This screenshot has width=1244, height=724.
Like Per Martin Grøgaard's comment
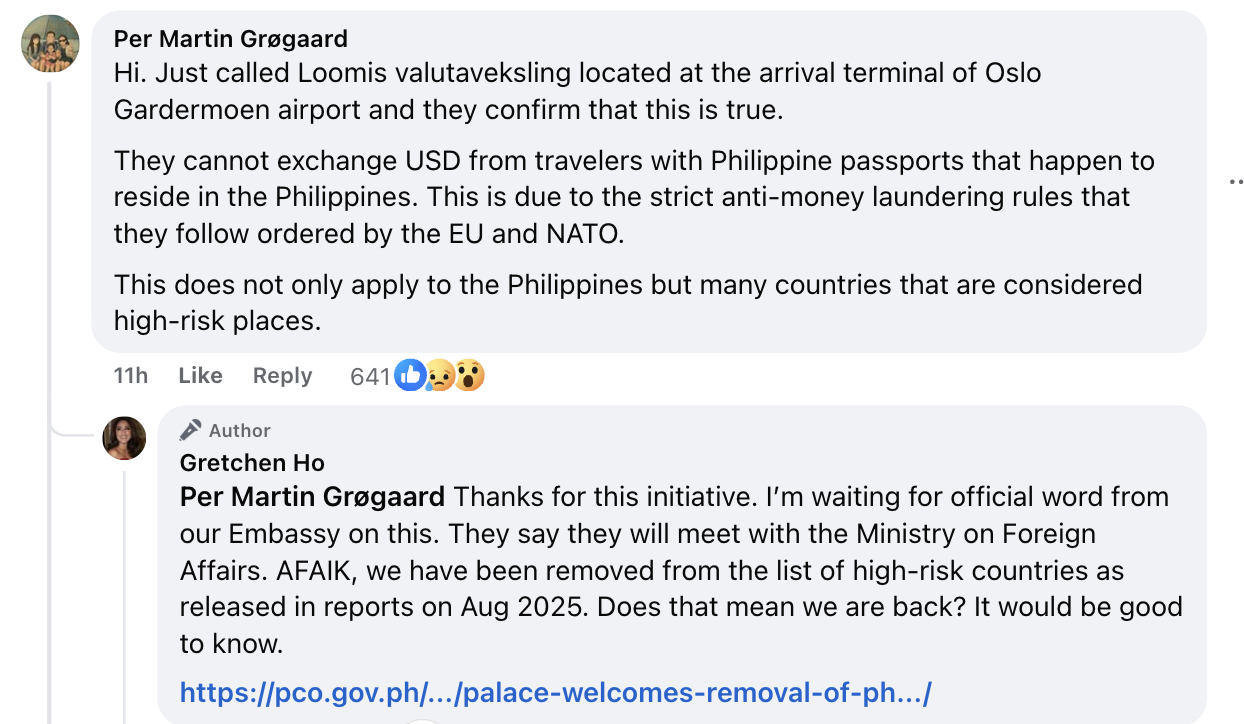(200, 376)
